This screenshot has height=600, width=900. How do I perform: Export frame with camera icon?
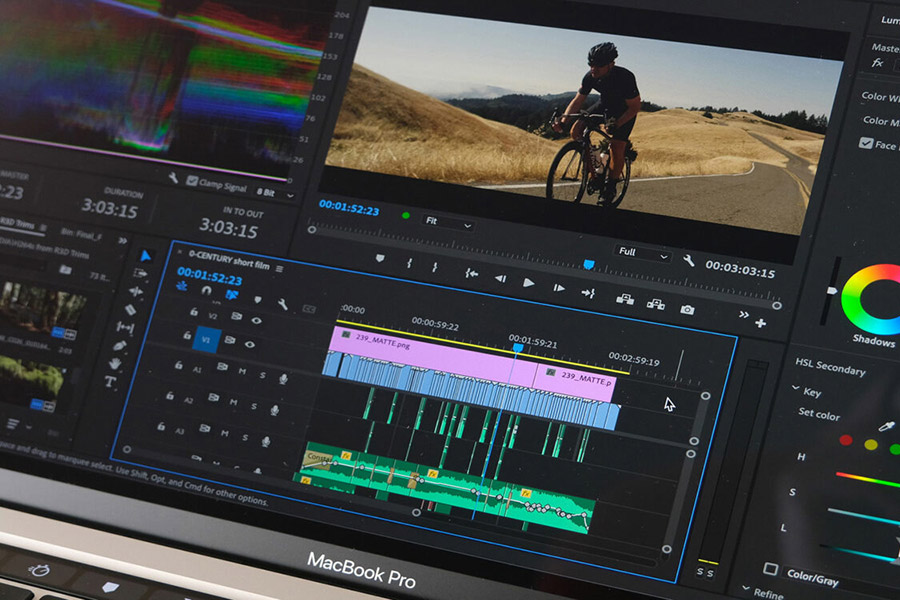(x=687, y=309)
